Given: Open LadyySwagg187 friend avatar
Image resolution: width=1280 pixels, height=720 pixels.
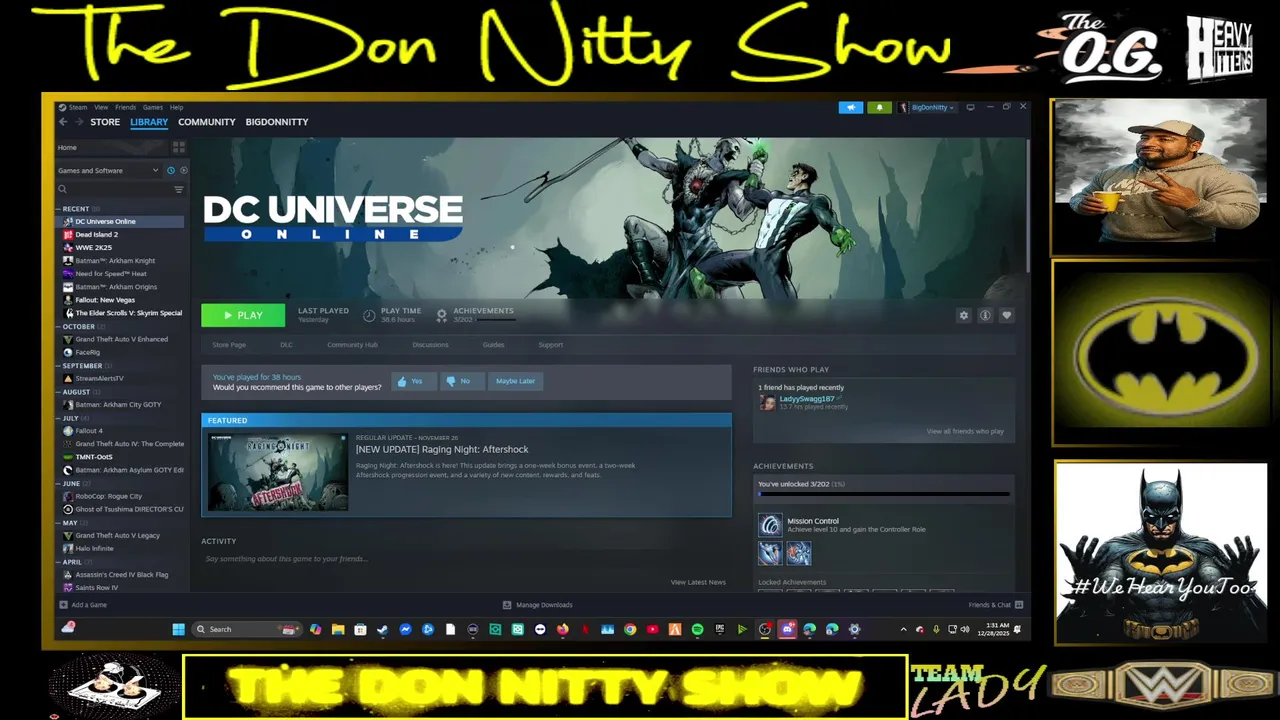Looking at the screenshot, I should [x=767, y=402].
